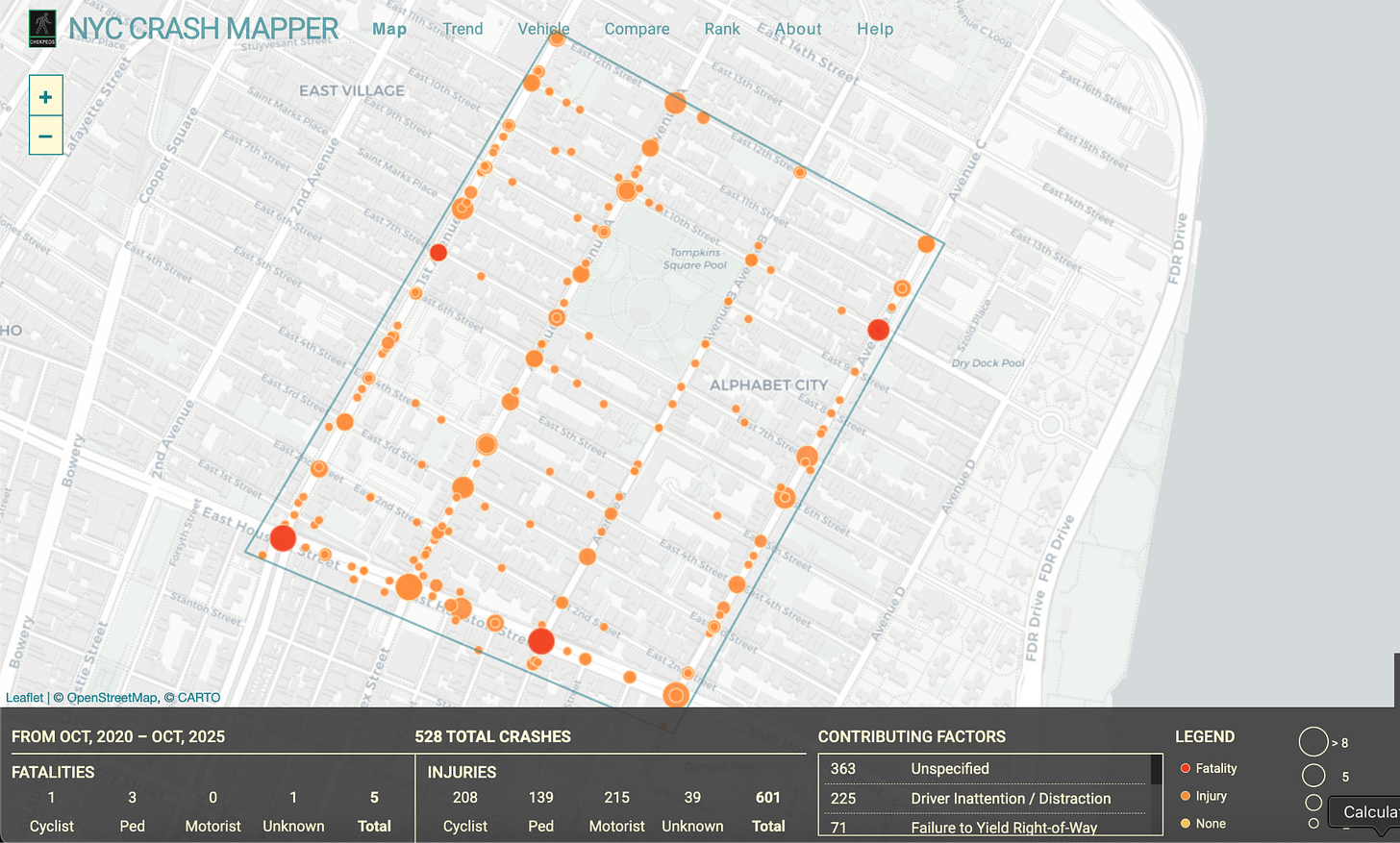Zoom in with the plus button

(45, 96)
